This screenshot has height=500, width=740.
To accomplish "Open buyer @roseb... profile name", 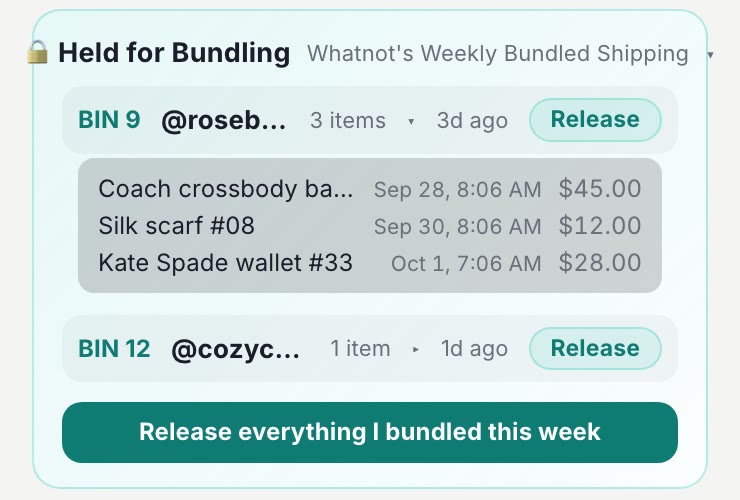I will coord(223,121).
